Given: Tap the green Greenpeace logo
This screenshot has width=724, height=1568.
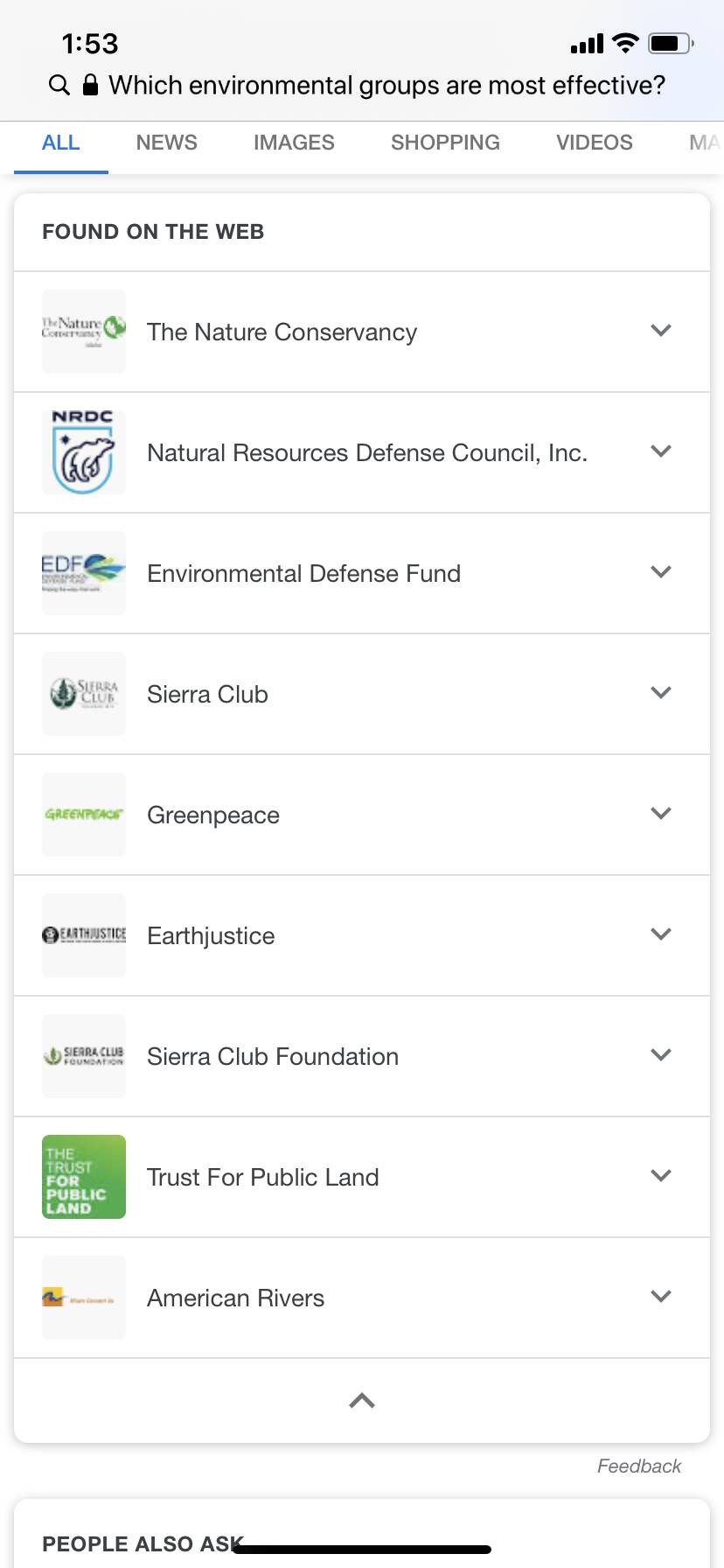Looking at the screenshot, I should point(84,815).
